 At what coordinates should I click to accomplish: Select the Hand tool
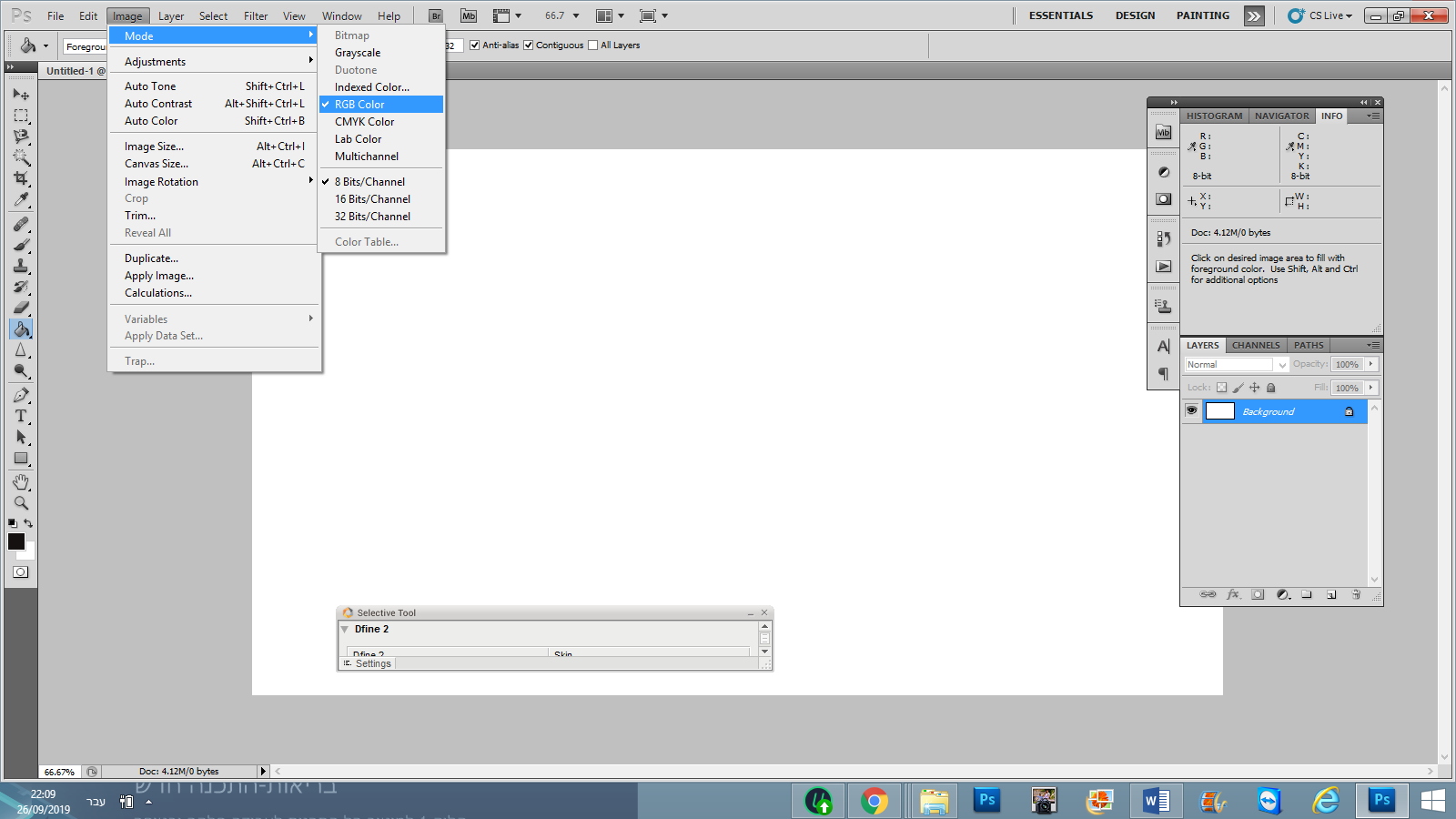pos(21,482)
